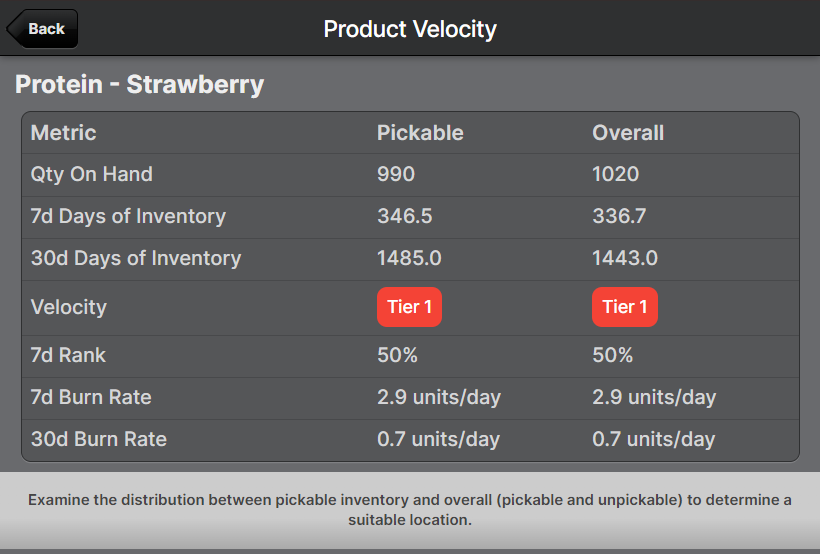This screenshot has width=820, height=554.
Task: Click the Pickable column header
Action: click(420, 133)
